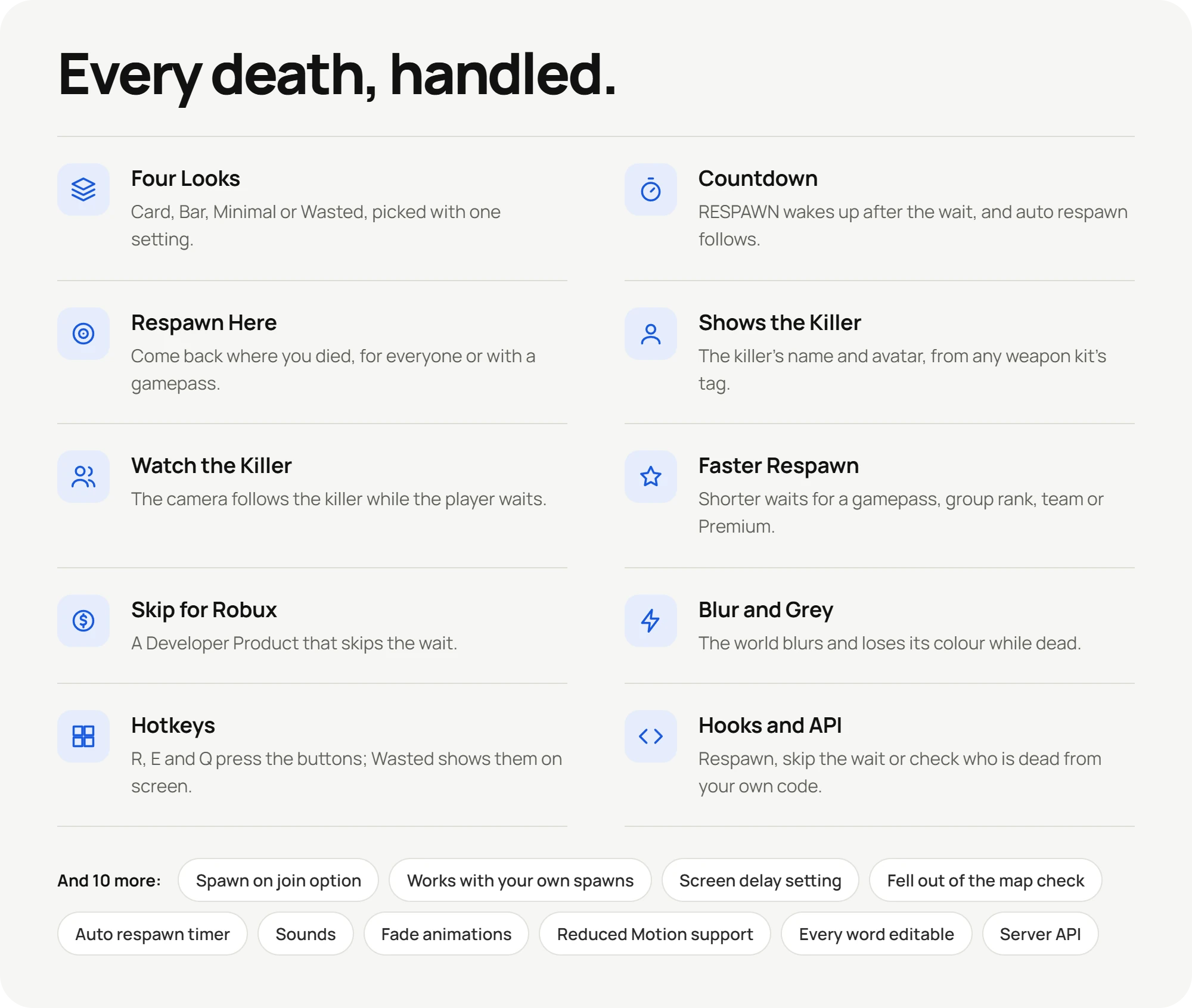Open the Server API chip
Screen dimensions: 1192x1008
(1041, 934)
